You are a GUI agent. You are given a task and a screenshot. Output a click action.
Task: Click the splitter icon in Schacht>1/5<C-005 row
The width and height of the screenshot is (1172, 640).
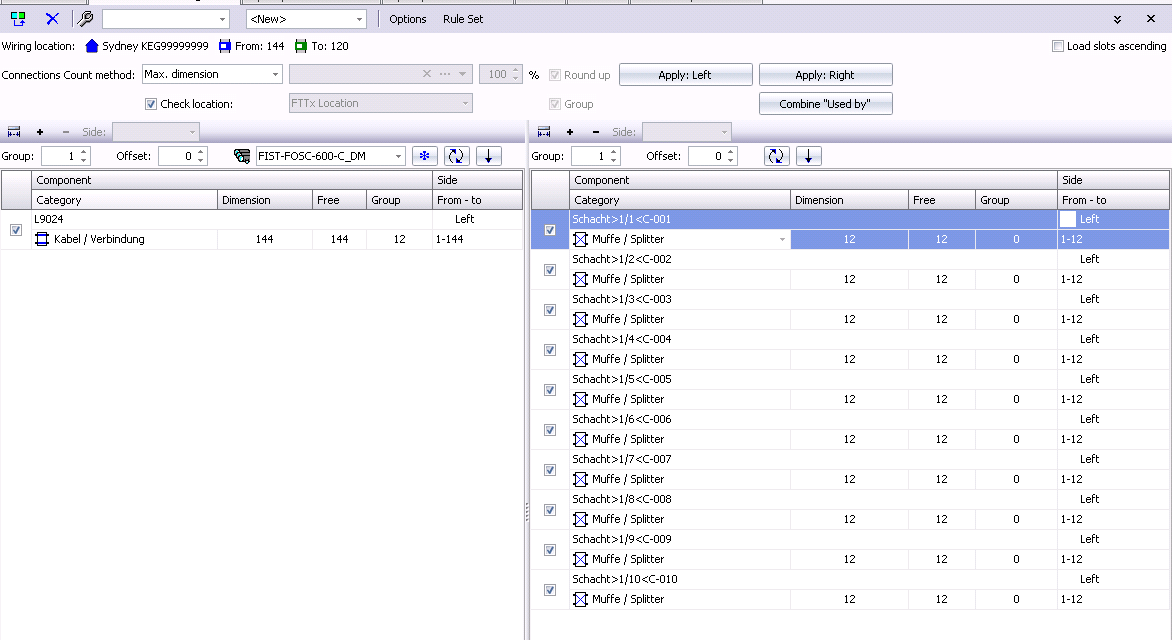coord(580,399)
